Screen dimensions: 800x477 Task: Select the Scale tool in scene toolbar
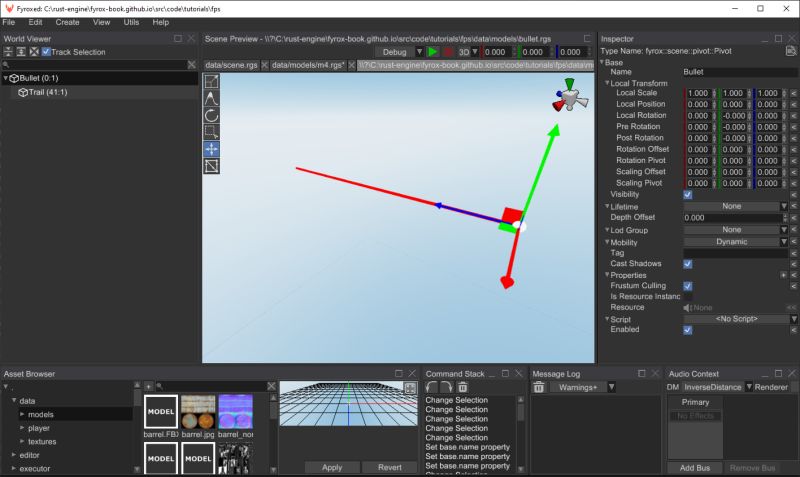pyautogui.click(x=211, y=82)
